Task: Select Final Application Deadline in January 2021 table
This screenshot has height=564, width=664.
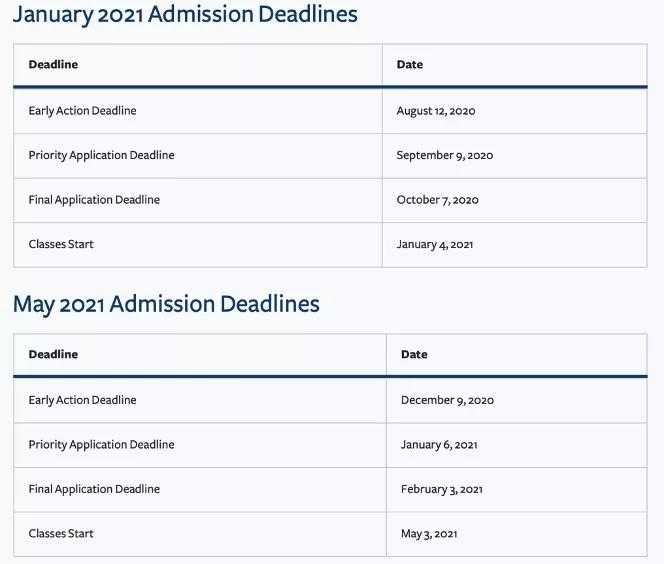Action: pyautogui.click(x=94, y=200)
